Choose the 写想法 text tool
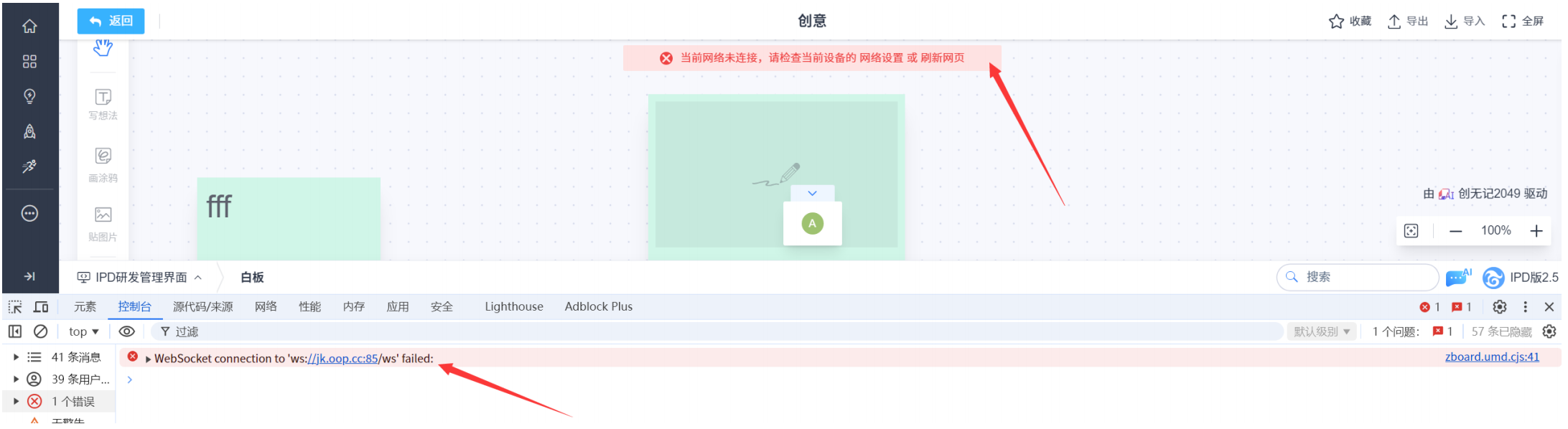The height and width of the screenshot is (429, 1568). tap(103, 104)
